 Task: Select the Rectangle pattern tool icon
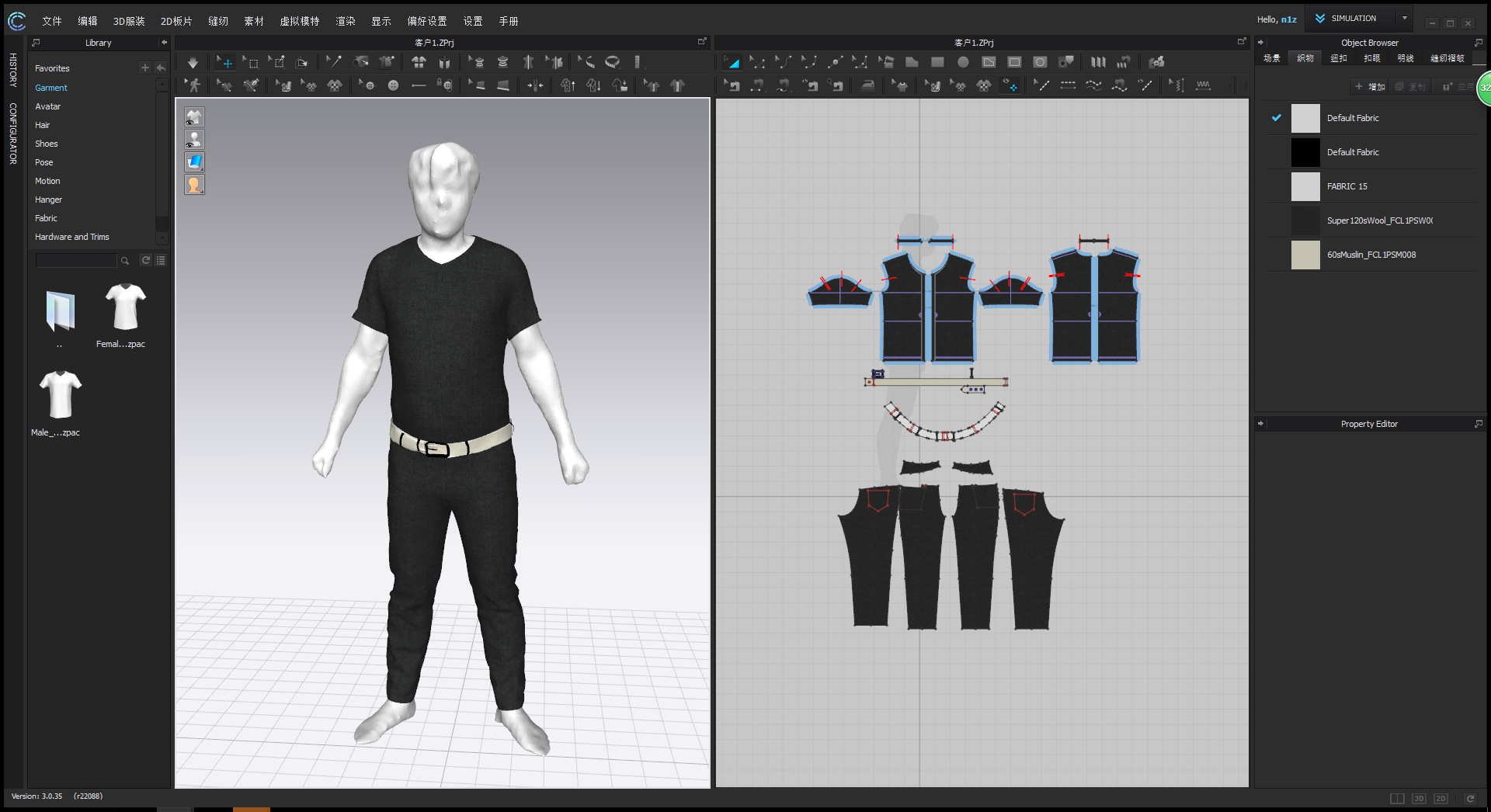(x=937, y=62)
